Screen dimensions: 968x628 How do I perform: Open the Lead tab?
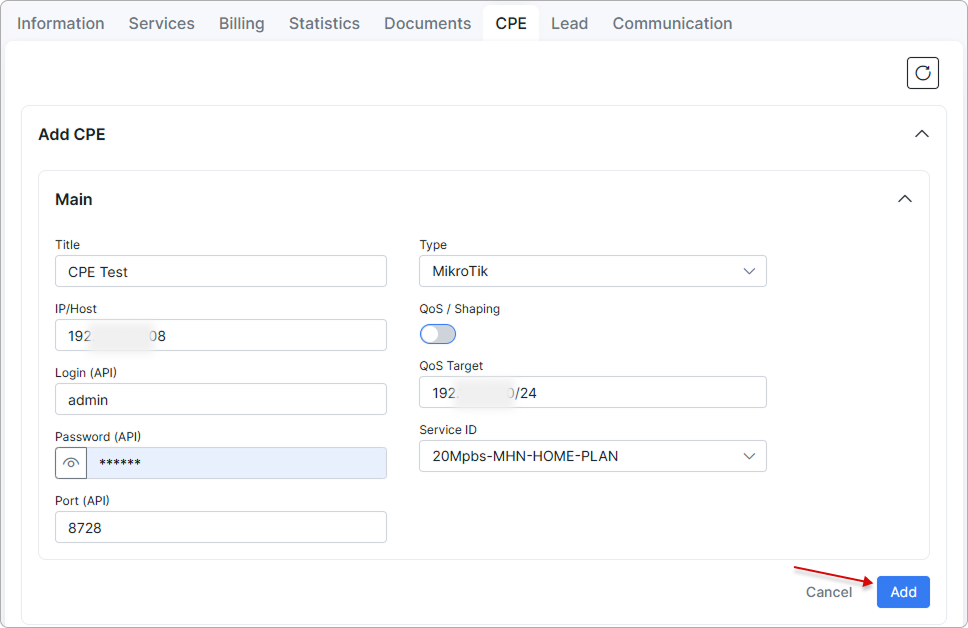point(569,23)
